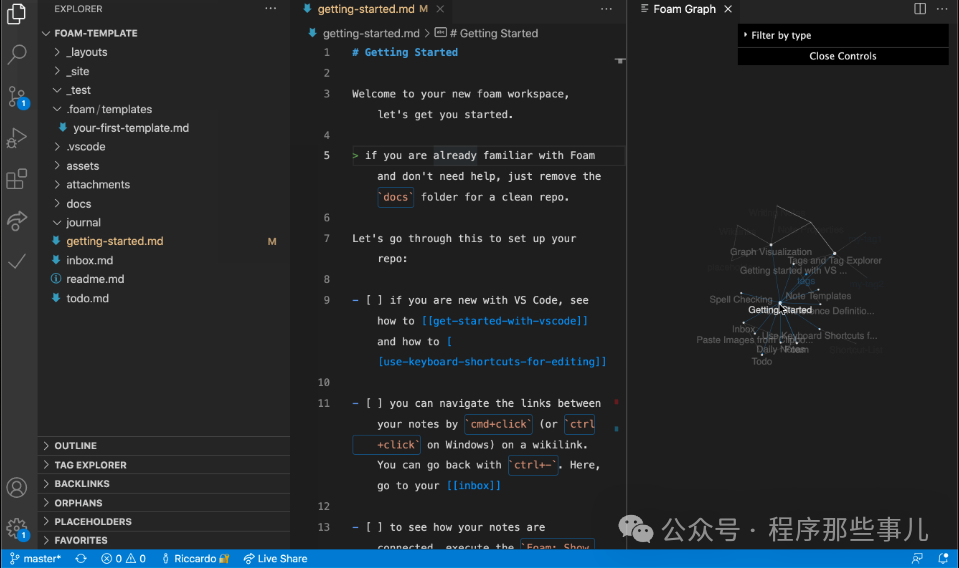959x568 pixels.
Task: Expand Filter by type in graph controls
Action: 843,35
